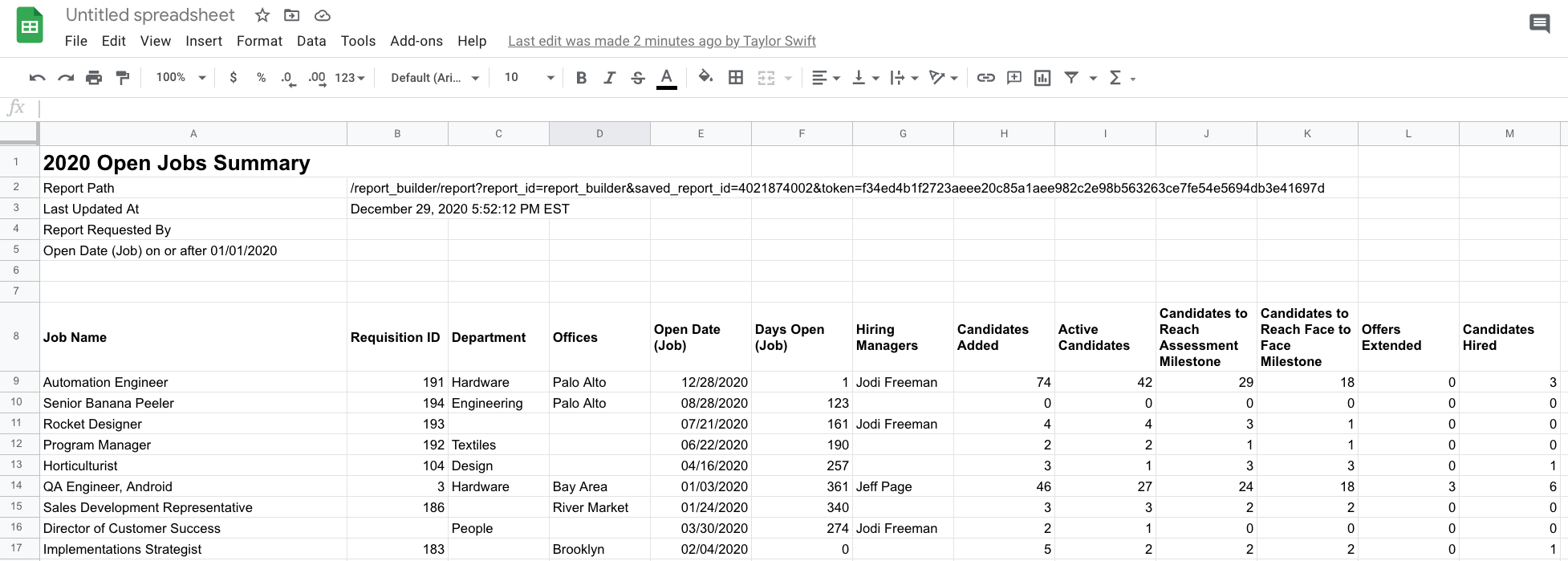Open the Add-ons menu
Image resolution: width=1568 pixels, height=561 pixels.
[x=416, y=41]
